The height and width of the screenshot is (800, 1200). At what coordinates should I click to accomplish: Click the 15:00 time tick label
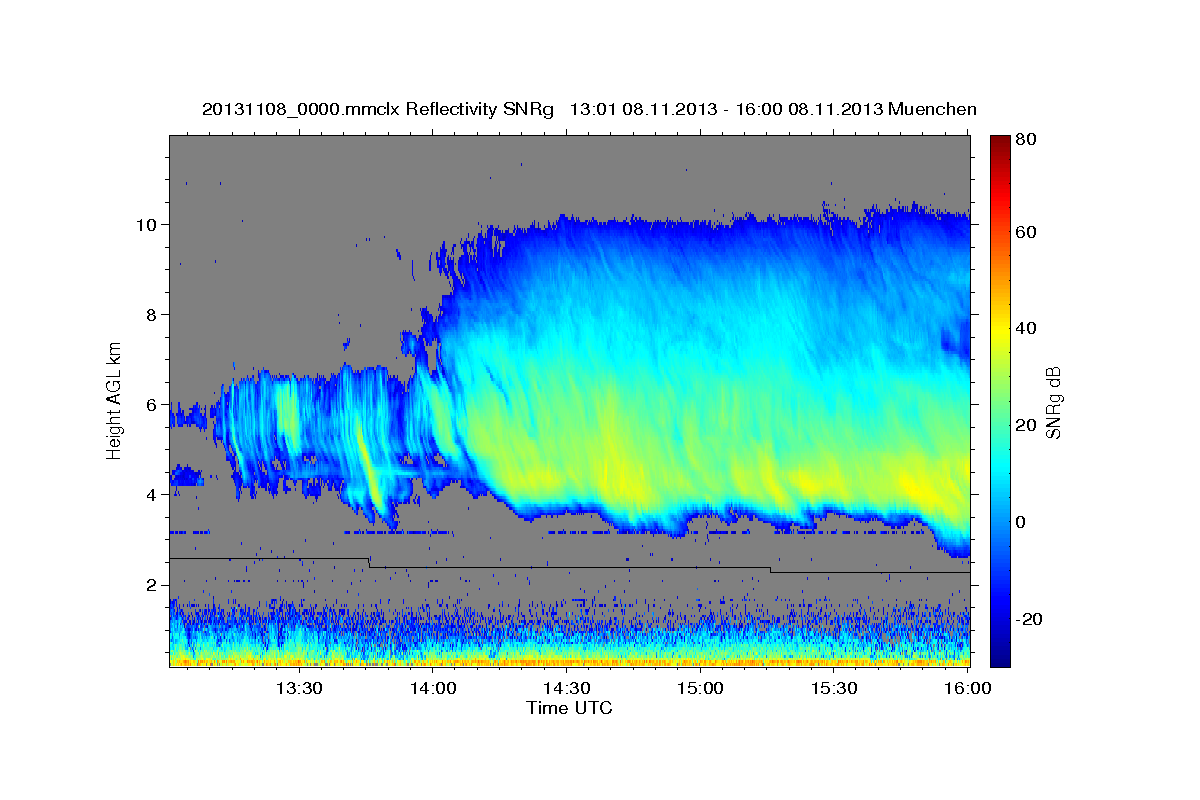701,688
